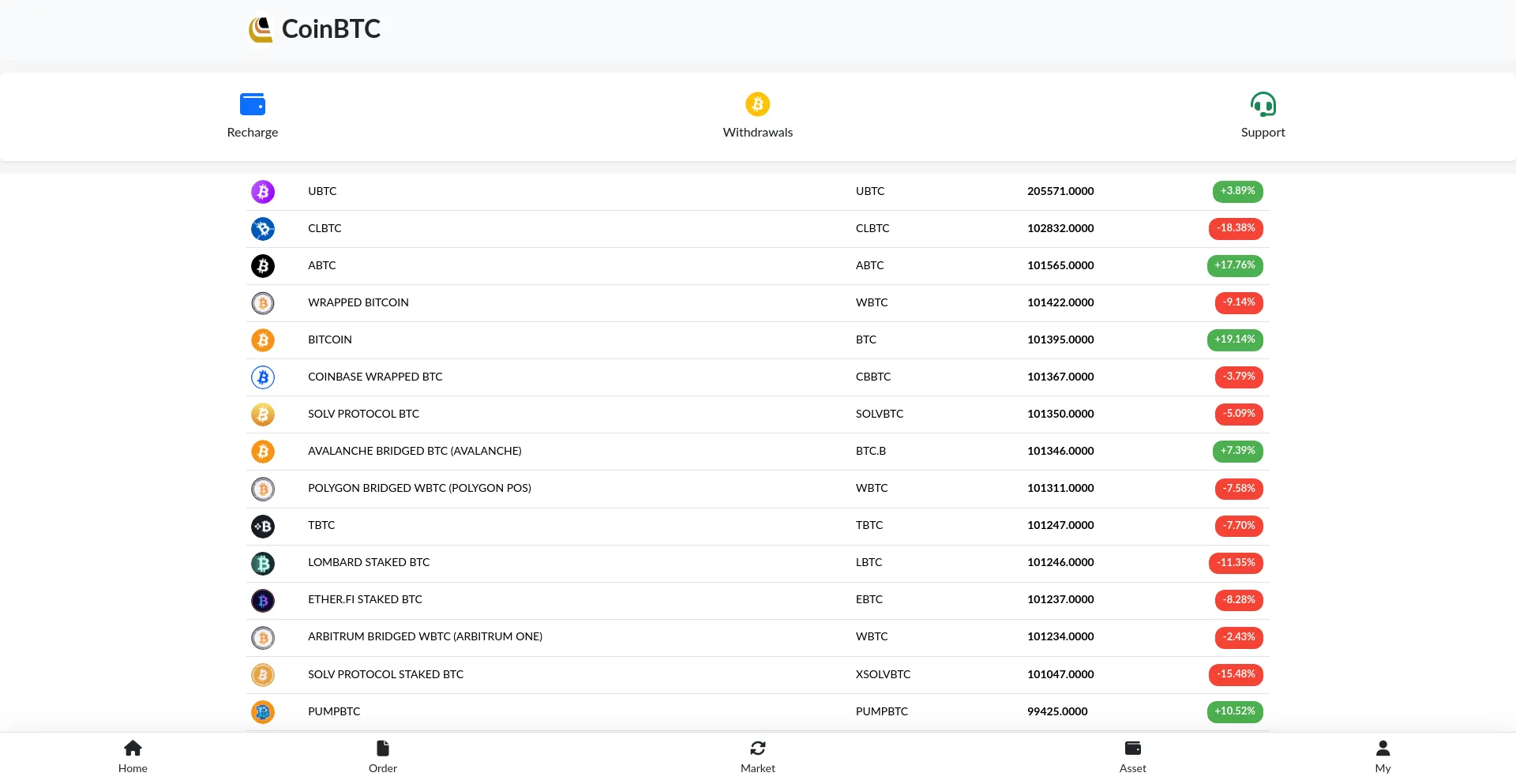Select the -18.38% badge for CLBTC
The height and width of the screenshot is (784, 1516).
click(x=1236, y=228)
